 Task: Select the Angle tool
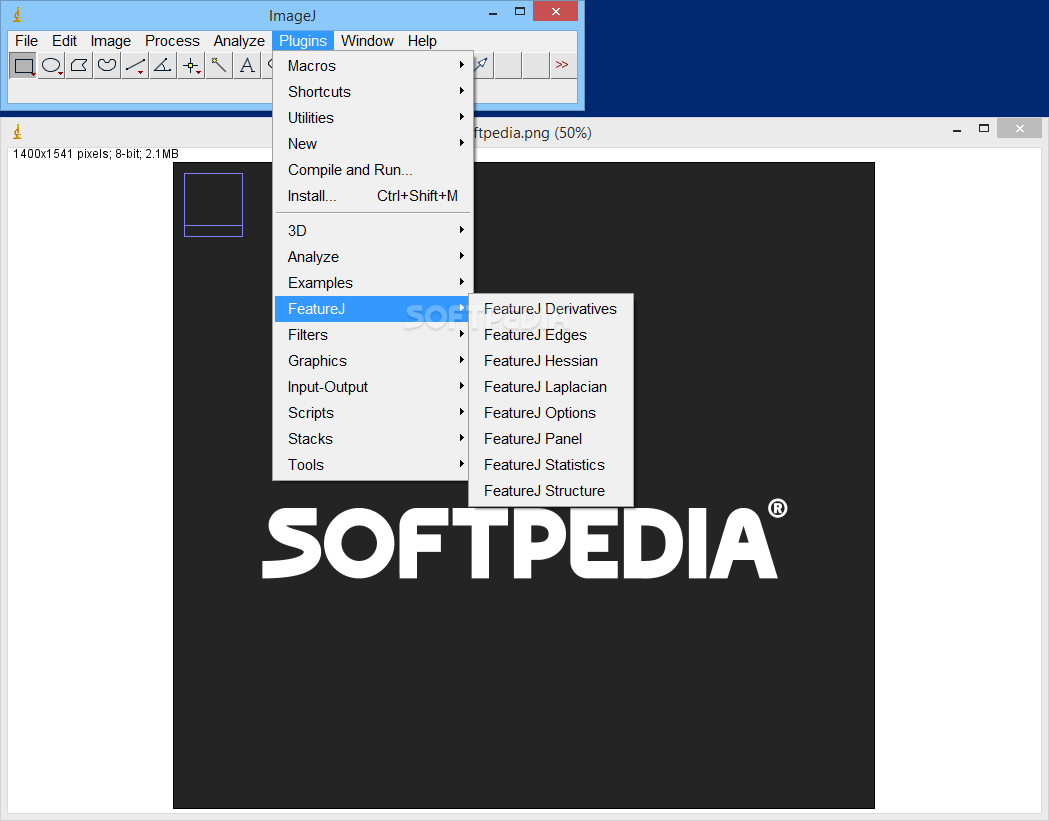point(163,66)
